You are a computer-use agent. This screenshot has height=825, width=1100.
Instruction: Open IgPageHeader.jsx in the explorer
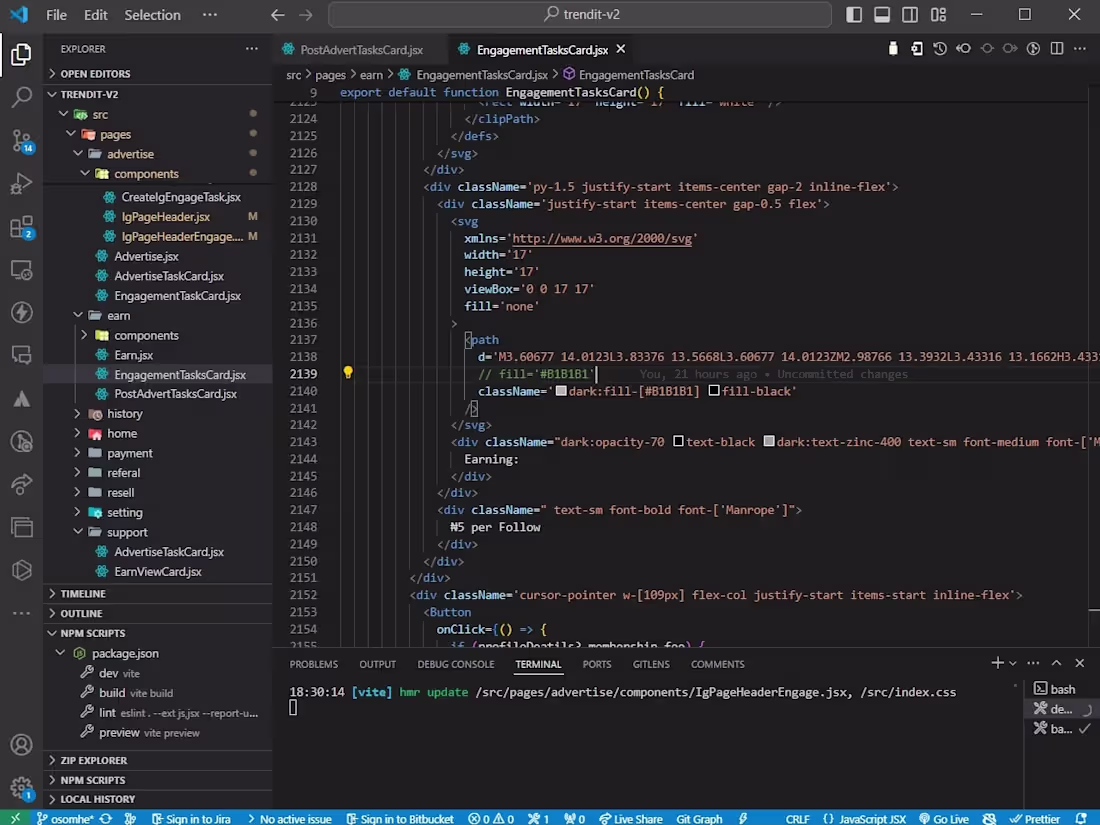click(166, 217)
